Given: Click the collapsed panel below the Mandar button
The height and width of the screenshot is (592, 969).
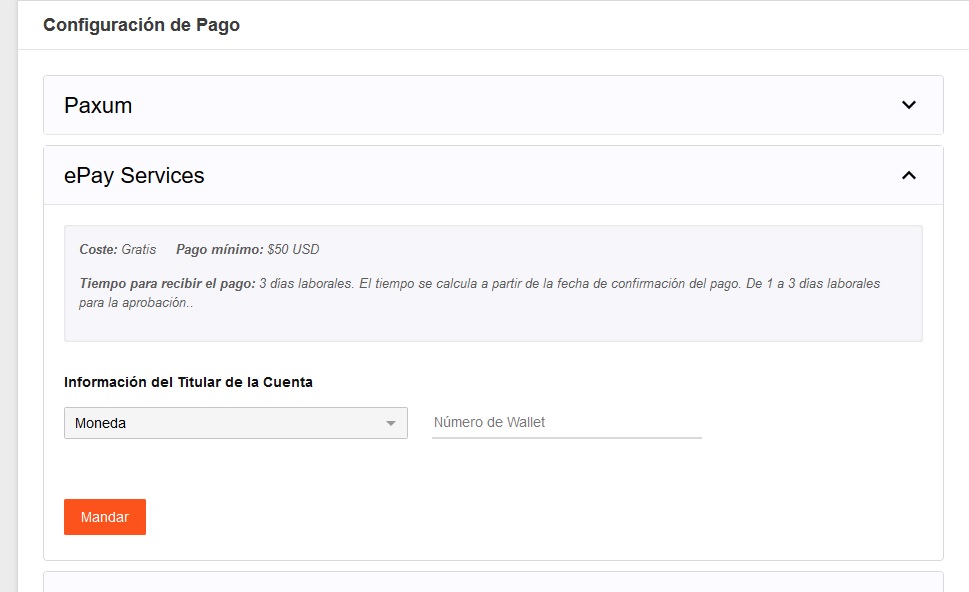Looking at the screenshot, I should (493, 581).
